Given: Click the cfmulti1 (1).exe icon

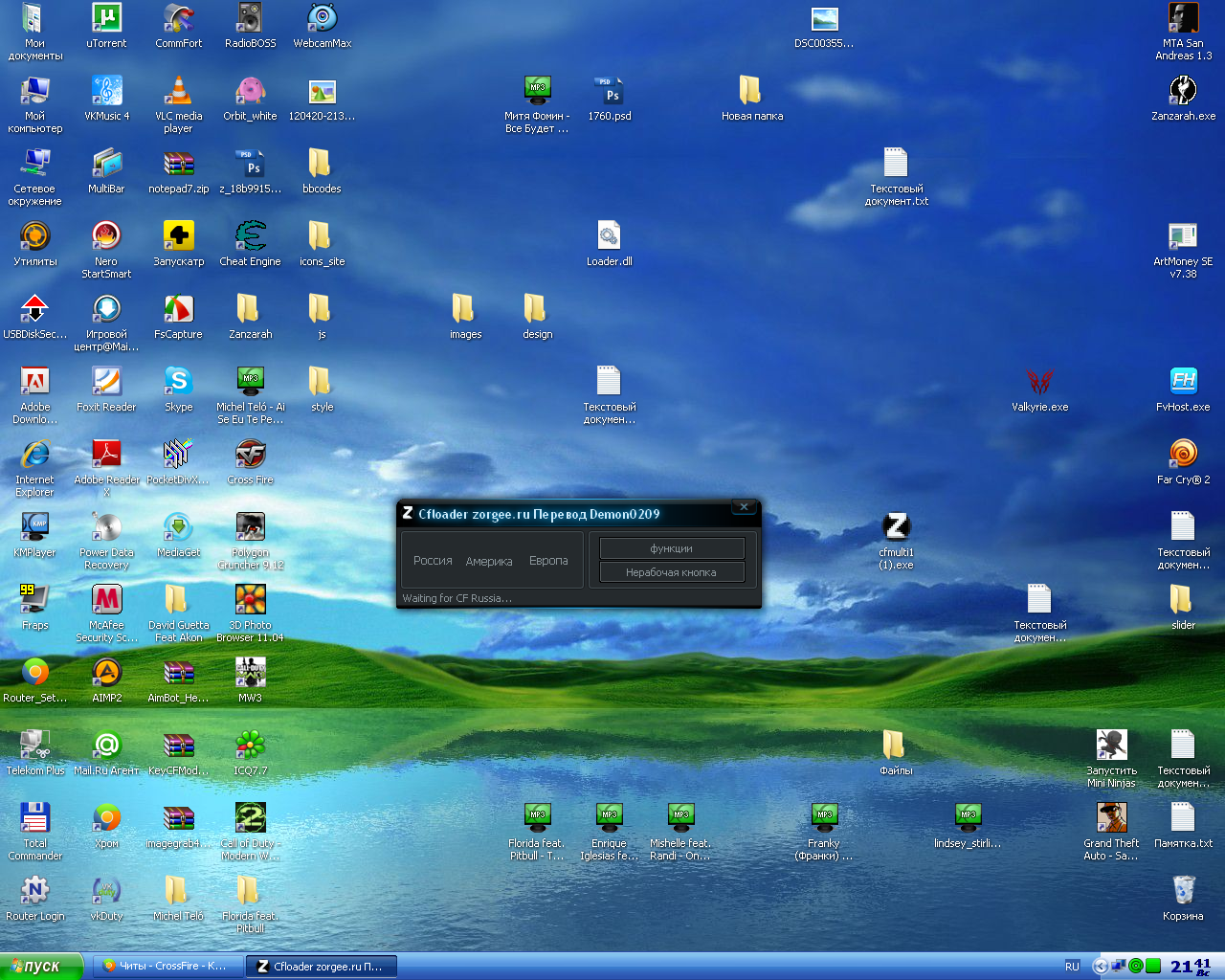Looking at the screenshot, I should click(896, 527).
